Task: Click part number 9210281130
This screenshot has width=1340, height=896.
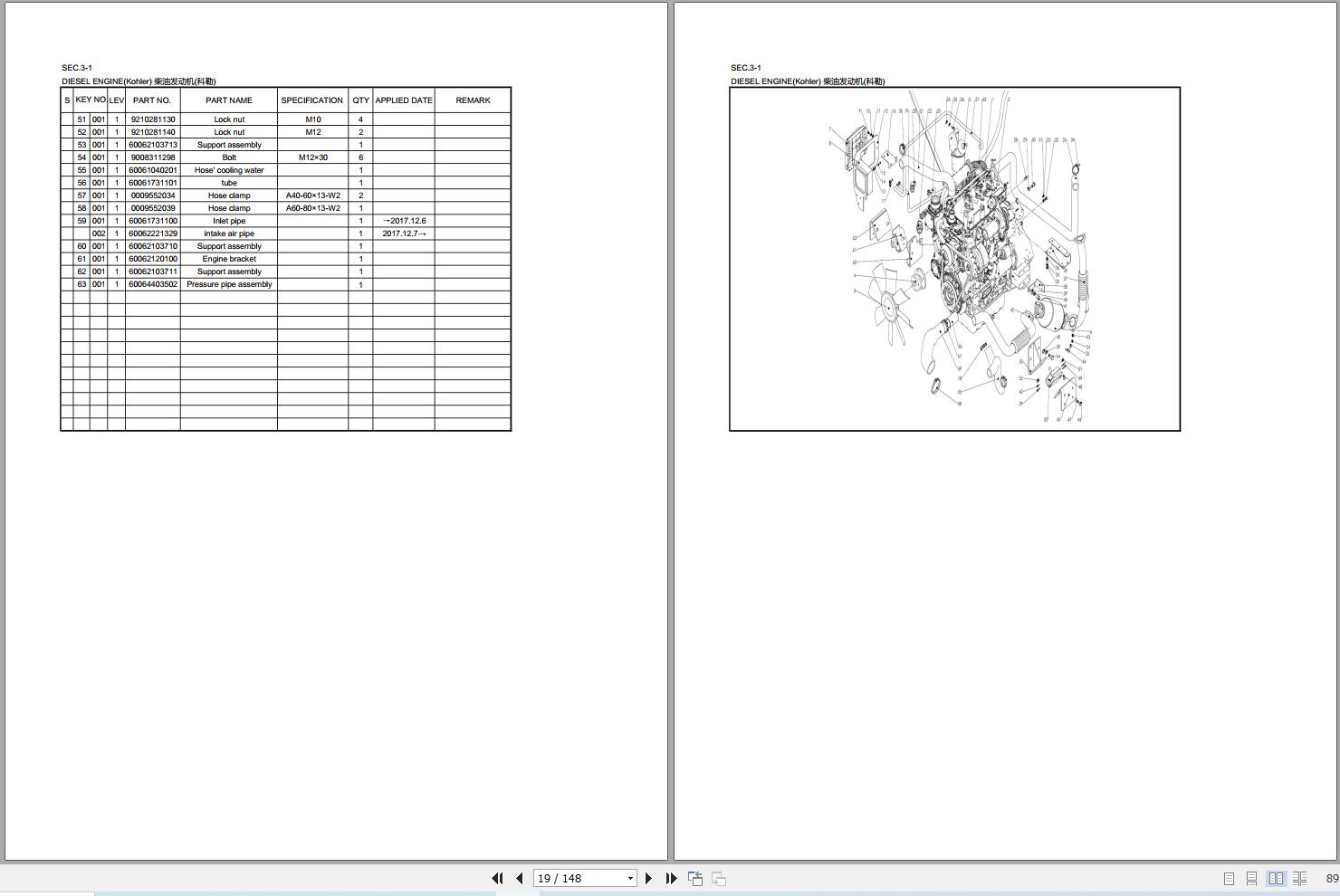Action: [153, 119]
